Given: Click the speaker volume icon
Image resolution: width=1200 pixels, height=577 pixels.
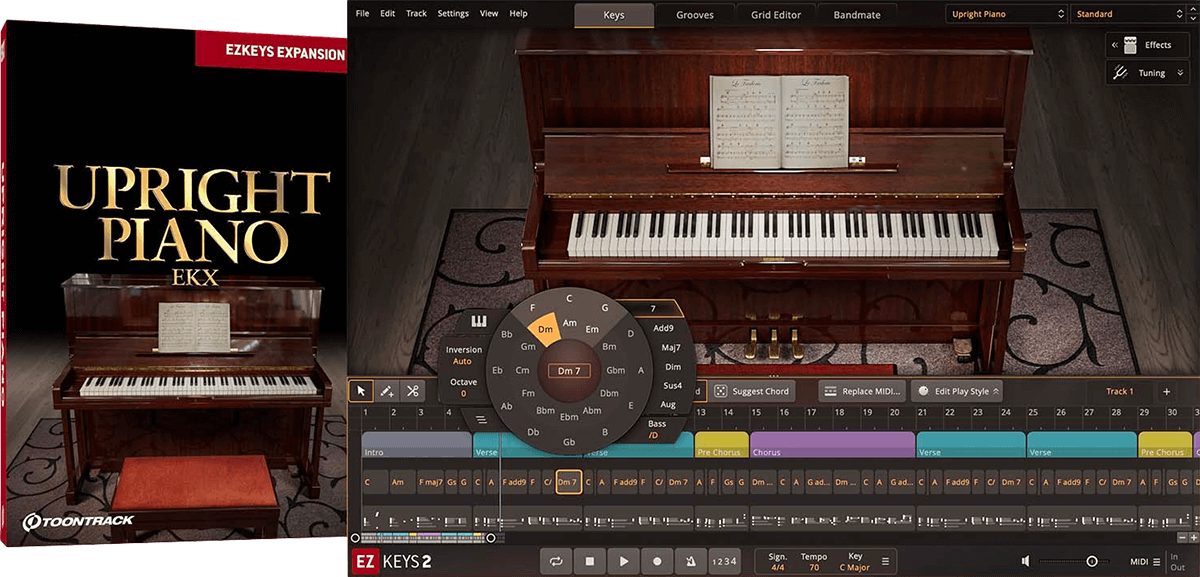Looking at the screenshot, I should click(1026, 561).
